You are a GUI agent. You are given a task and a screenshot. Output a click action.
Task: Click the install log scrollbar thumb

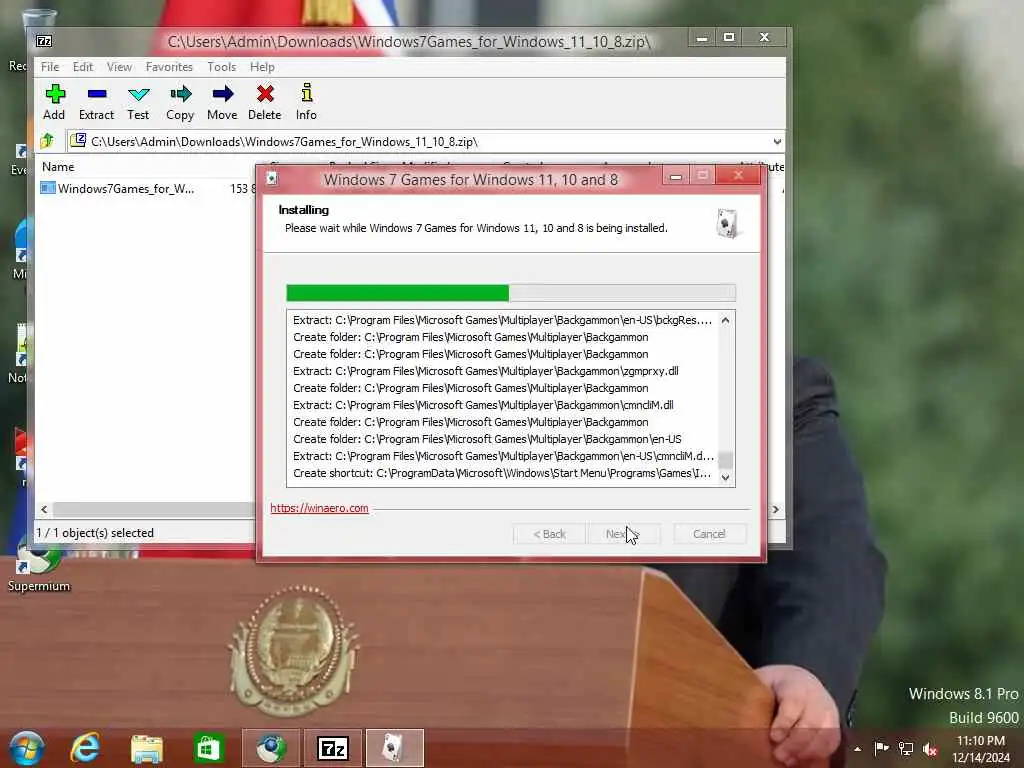point(725,459)
